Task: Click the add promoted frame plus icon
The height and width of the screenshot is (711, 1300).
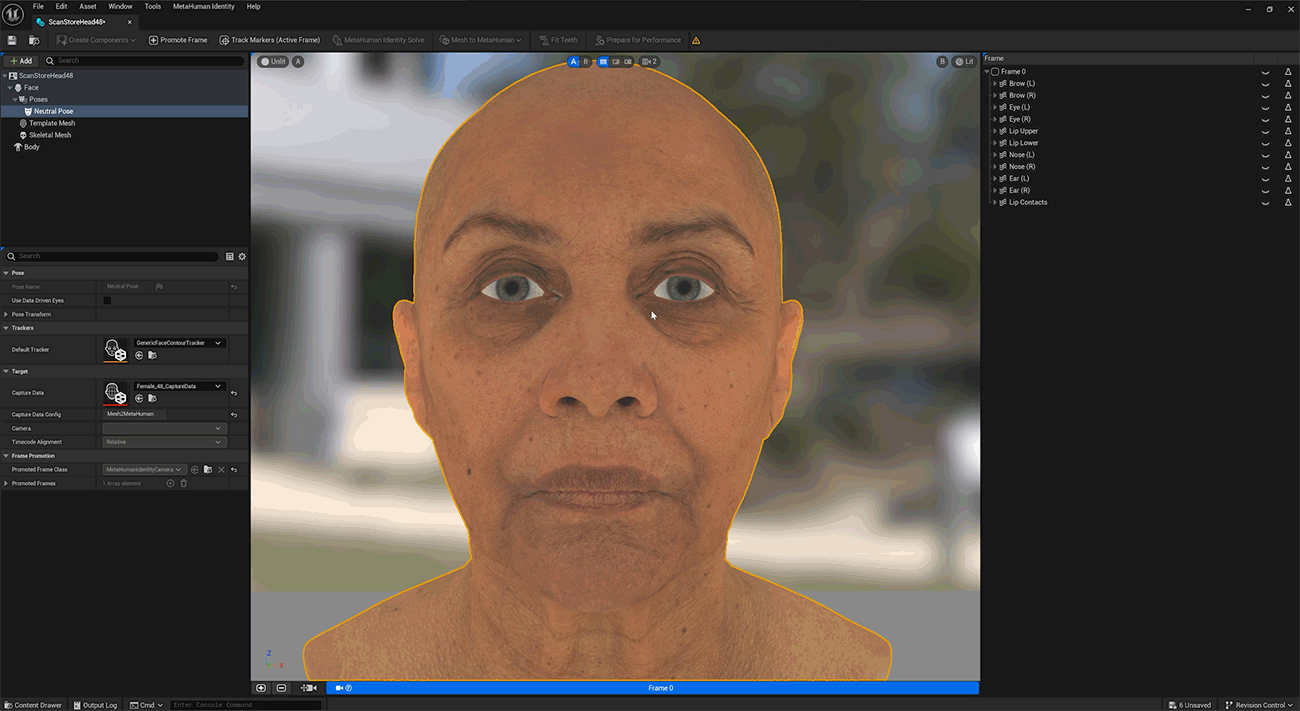Action: [x=170, y=484]
